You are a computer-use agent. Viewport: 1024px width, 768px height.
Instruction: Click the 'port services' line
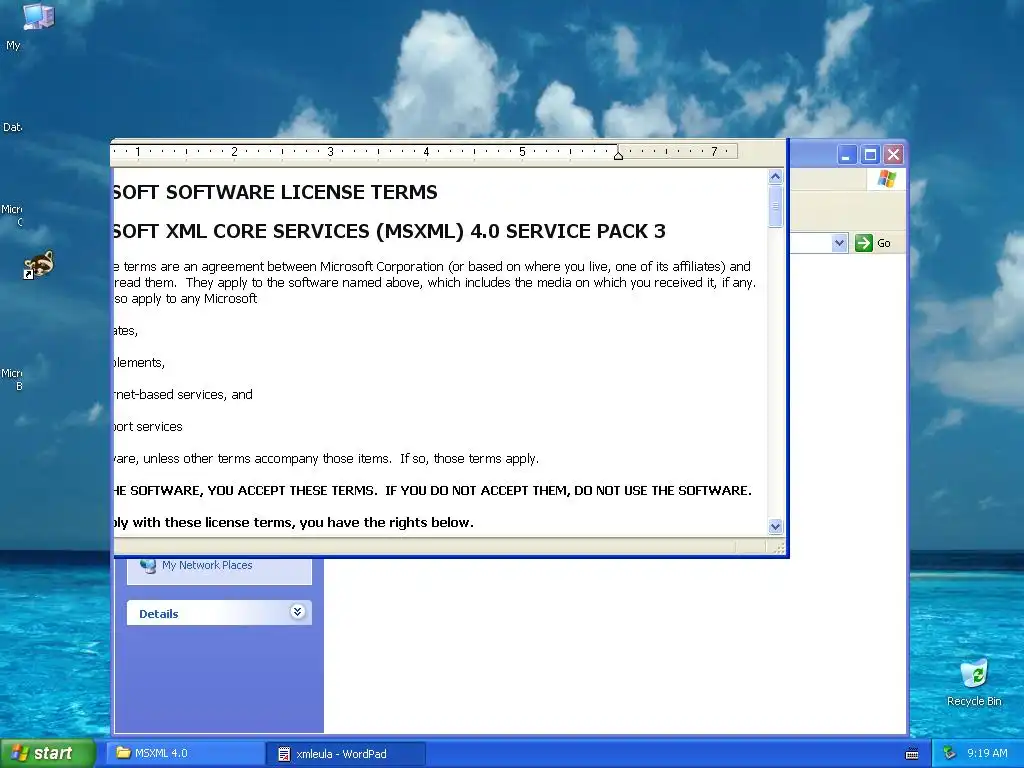tap(148, 426)
